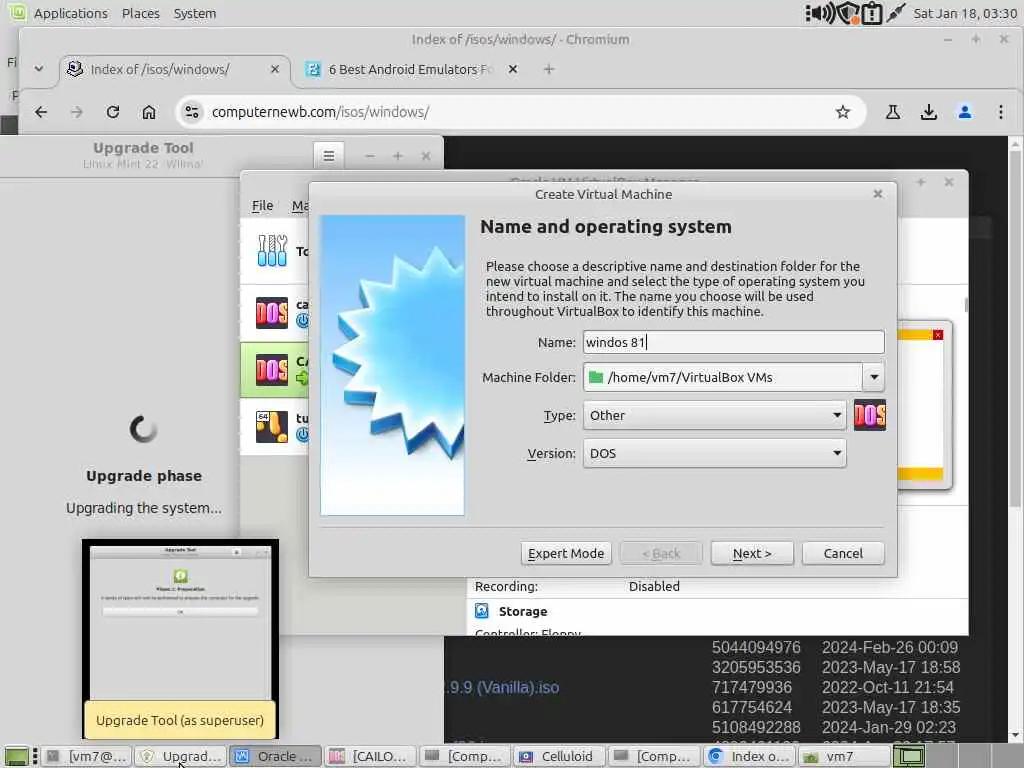
Task: Open the Type dropdown showing Other
Action: tap(714, 415)
